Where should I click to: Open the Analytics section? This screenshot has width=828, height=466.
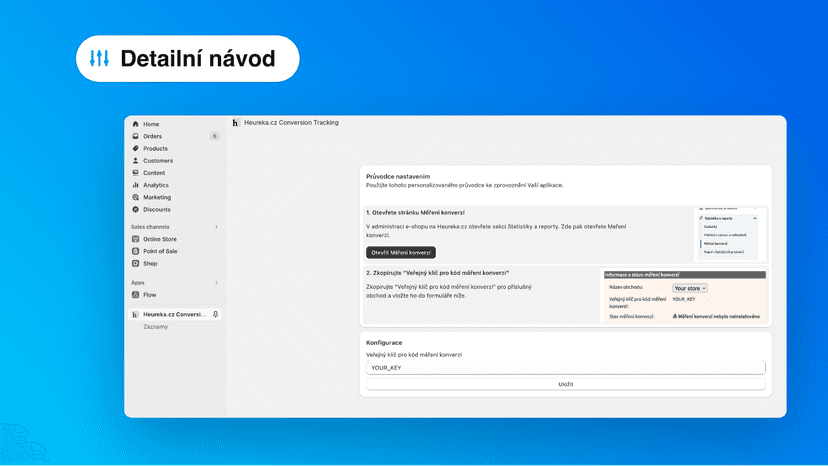tap(156, 185)
